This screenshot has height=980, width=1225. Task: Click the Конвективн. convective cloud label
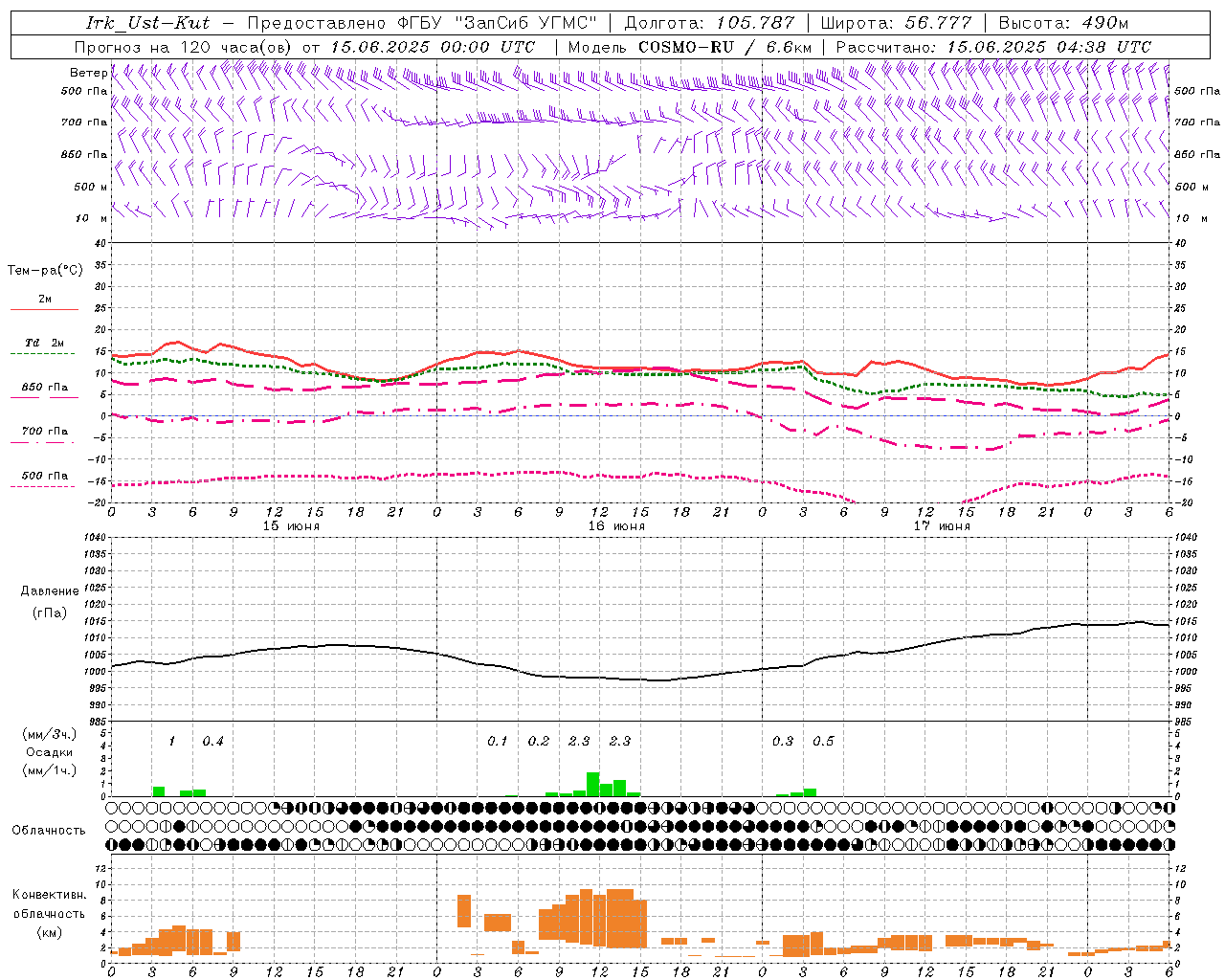point(50,895)
